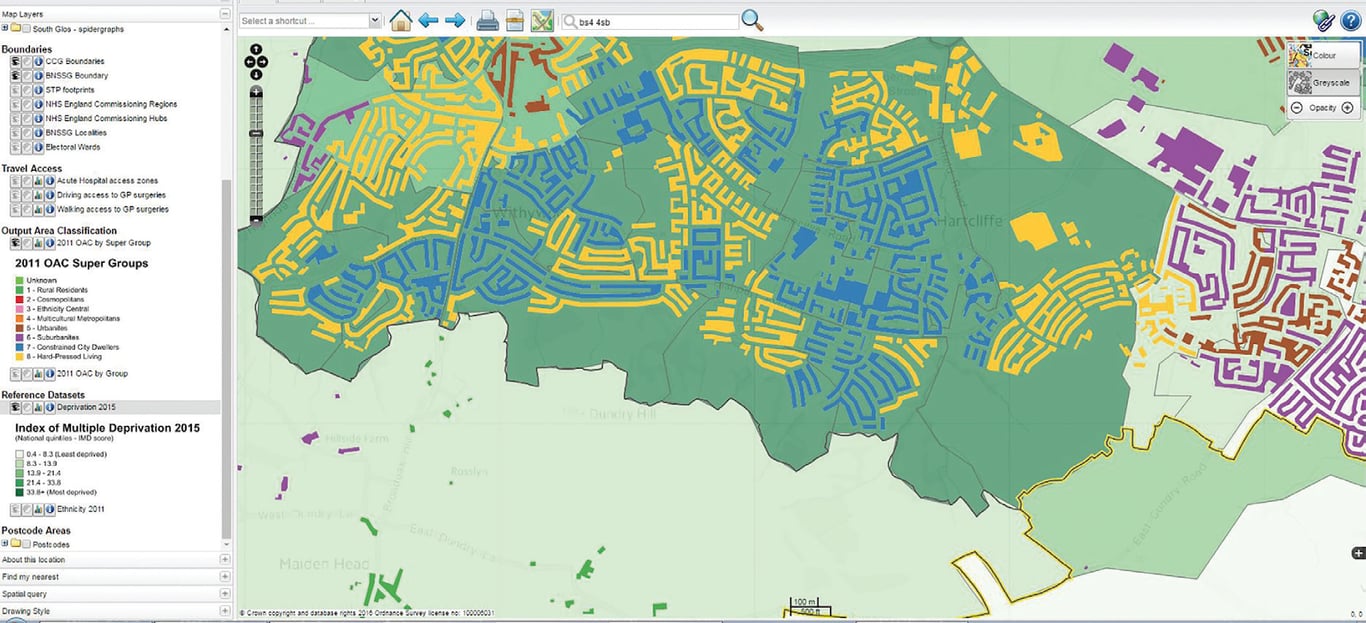Viewport: 1366px width, 623px height.
Task: Click the magnifier search button
Action: coord(752,20)
